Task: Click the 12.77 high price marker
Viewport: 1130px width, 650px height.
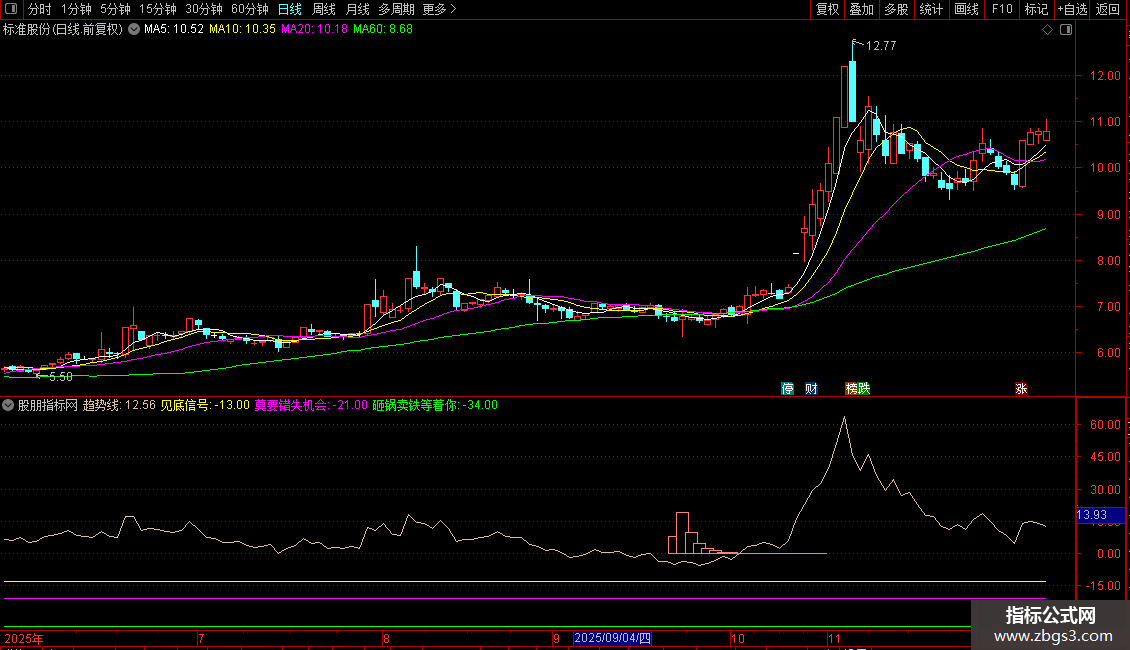Action: point(880,45)
